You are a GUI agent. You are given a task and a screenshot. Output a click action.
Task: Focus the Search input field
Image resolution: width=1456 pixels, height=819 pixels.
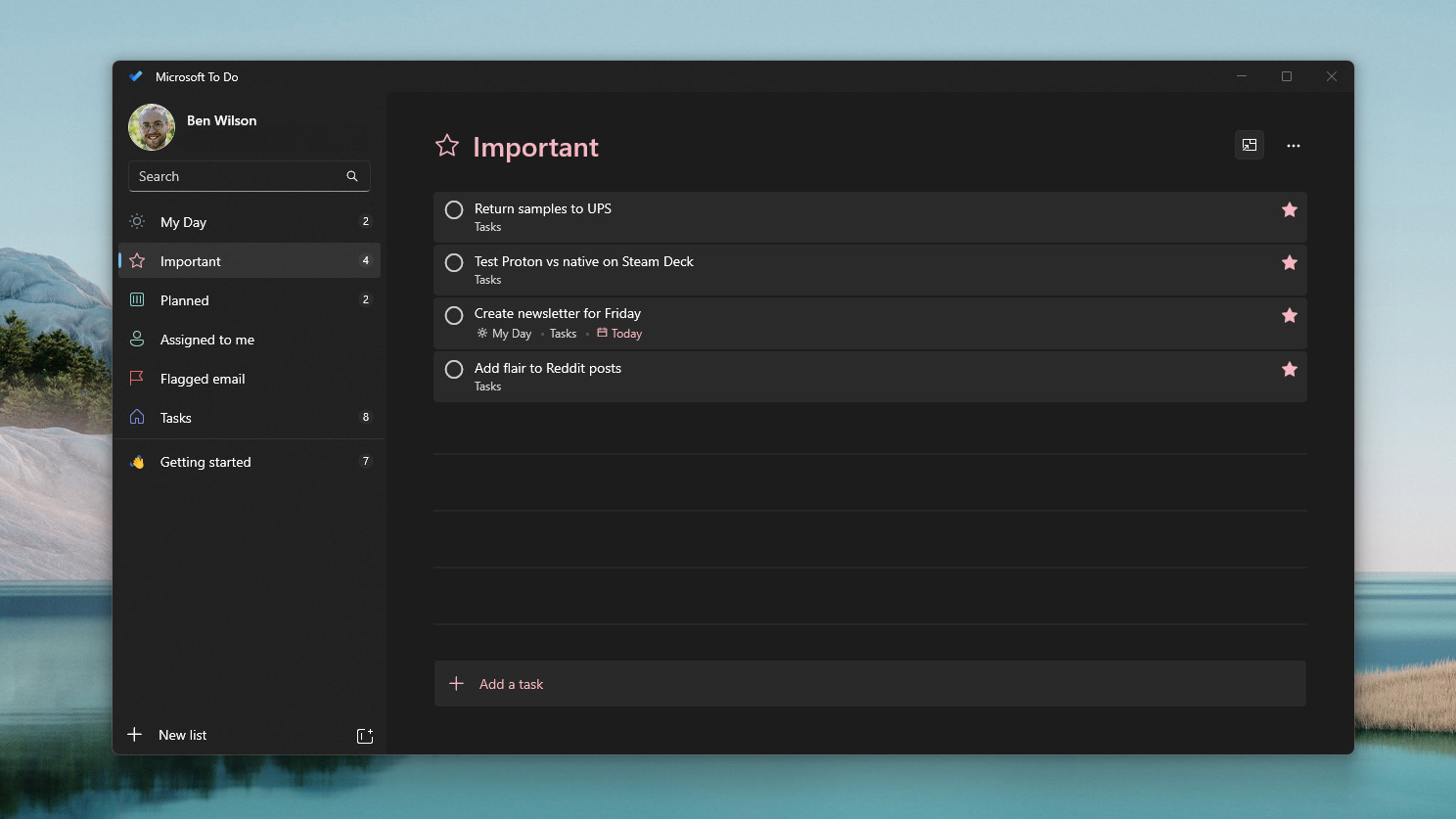coord(249,176)
